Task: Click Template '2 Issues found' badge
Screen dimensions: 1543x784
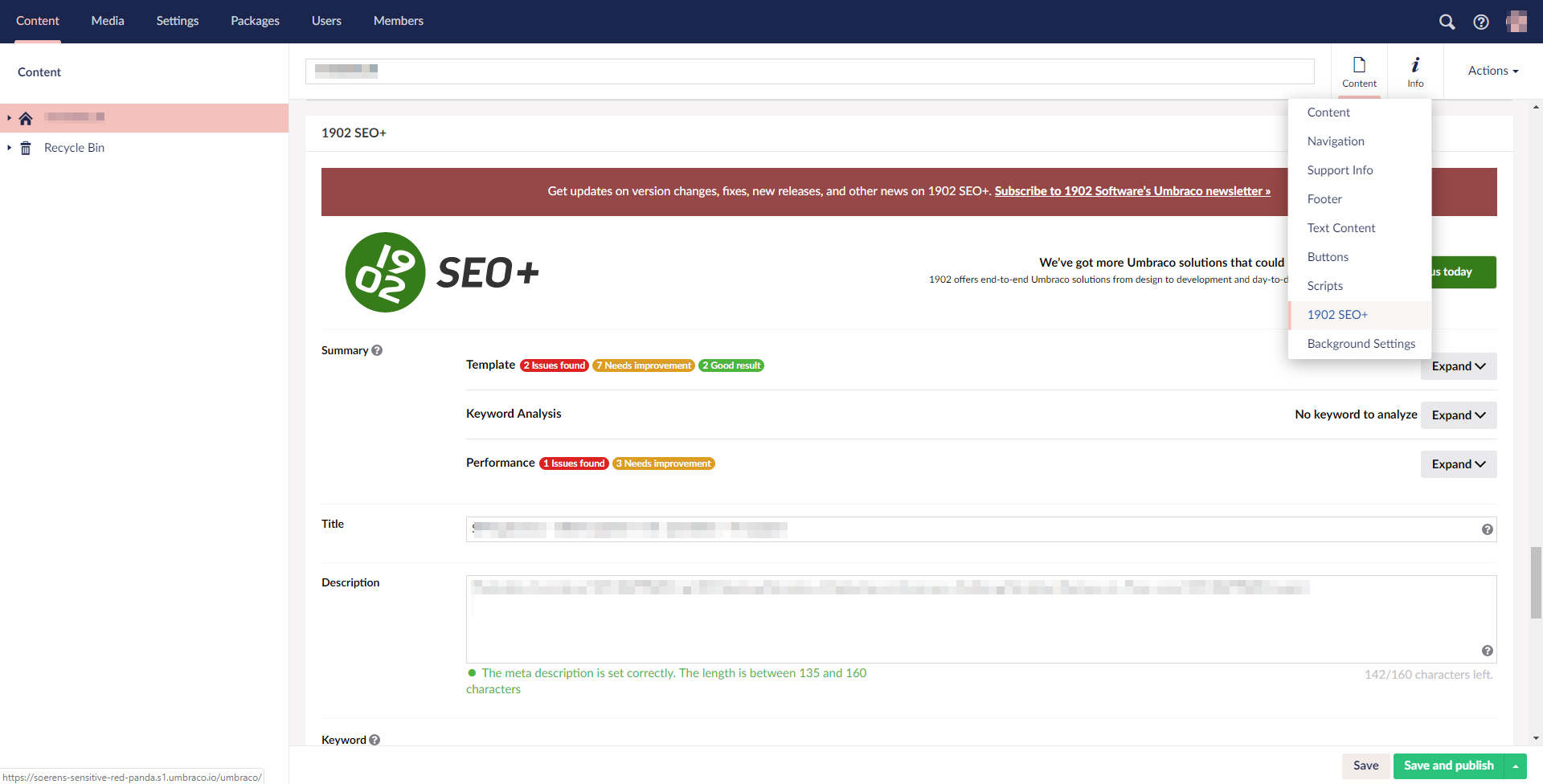Action: [x=555, y=365]
